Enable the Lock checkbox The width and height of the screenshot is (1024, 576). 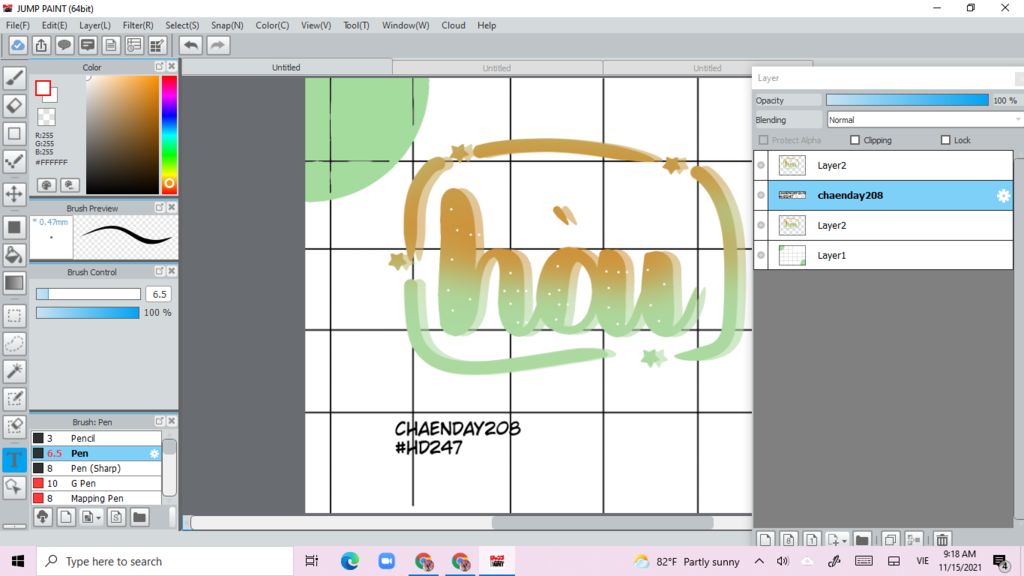pyautogui.click(x=945, y=140)
